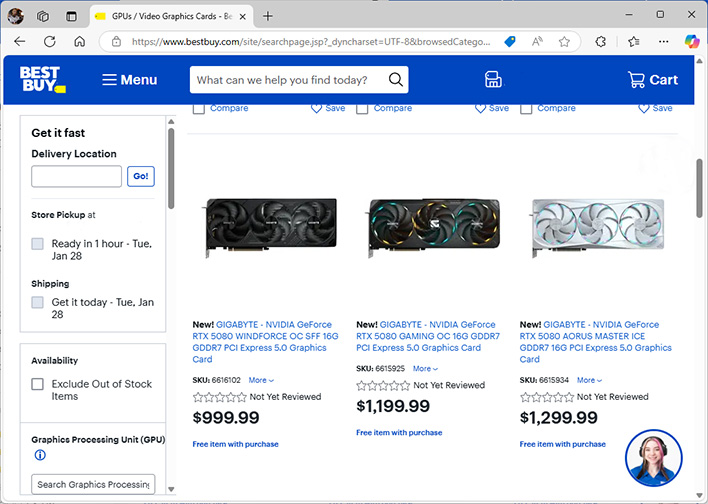
Task: Click the page vertical scrollbar thumb
Action: click(699, 188)
